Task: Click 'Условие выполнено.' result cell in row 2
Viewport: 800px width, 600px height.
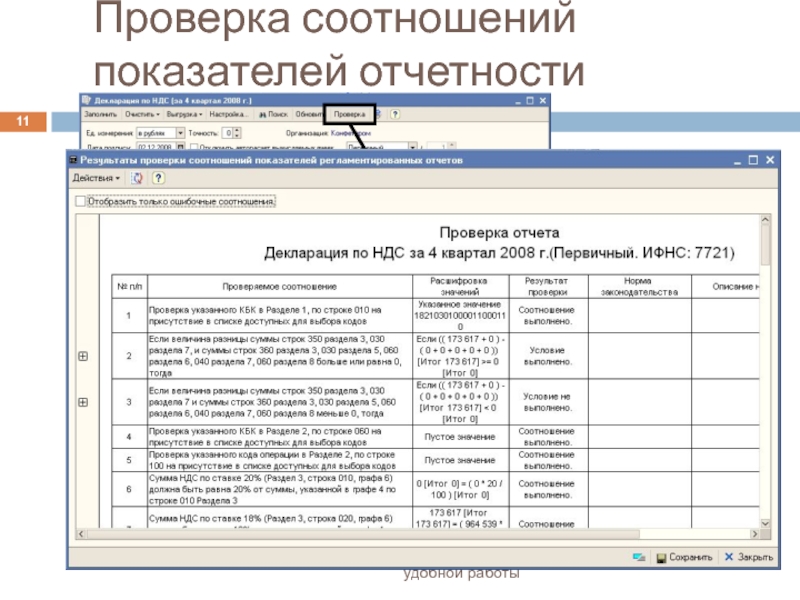Action: click(548, 356)
